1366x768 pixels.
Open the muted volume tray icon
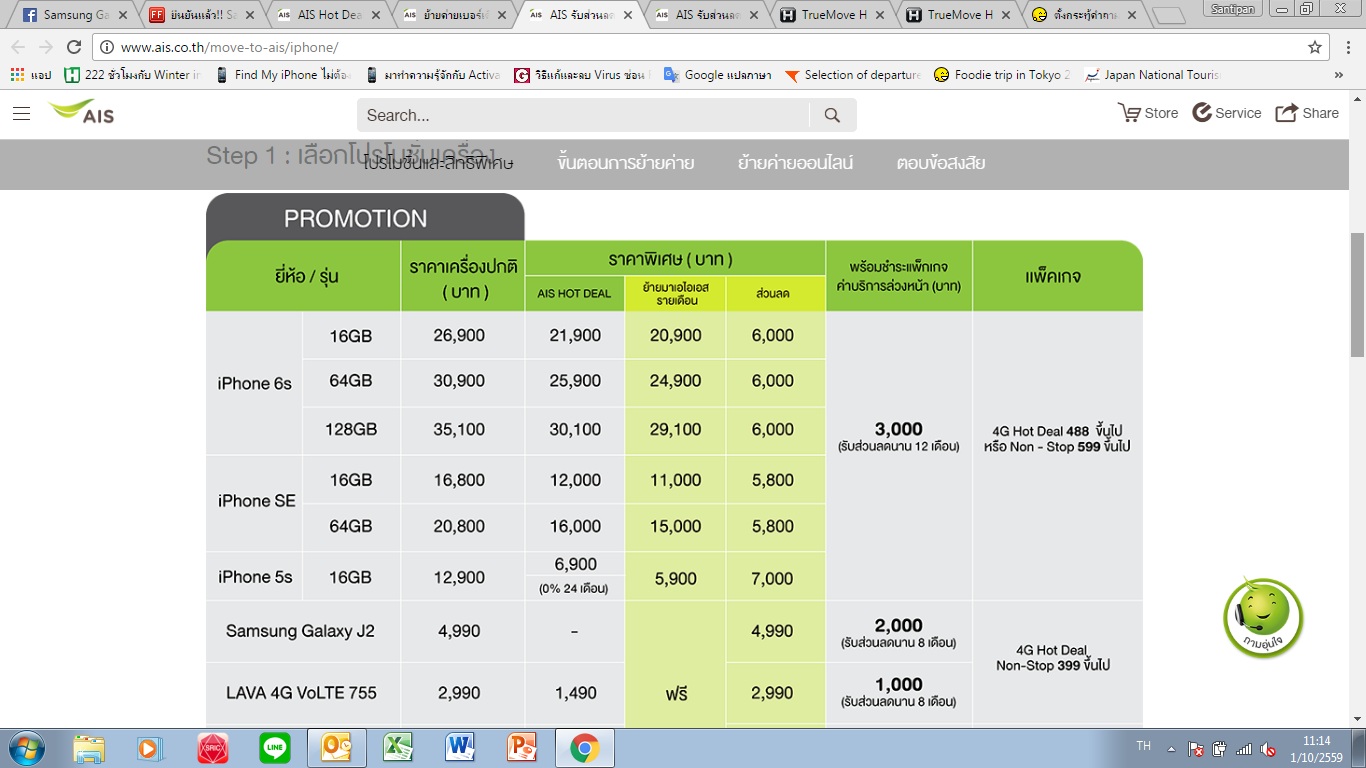point(1268,749)
